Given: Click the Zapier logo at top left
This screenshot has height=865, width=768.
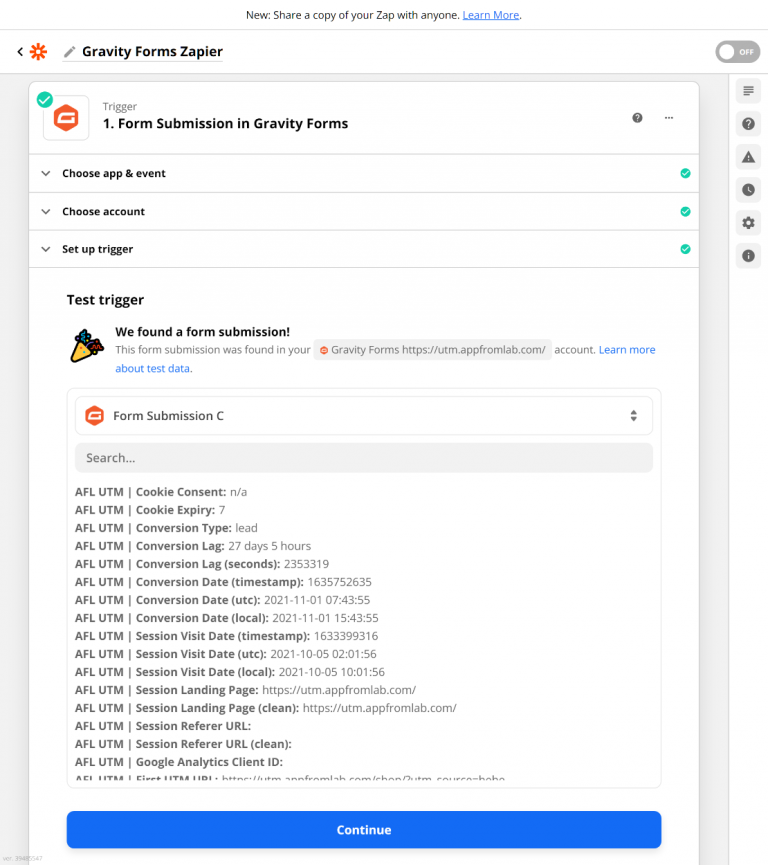Looking at the screenshot, I should pyautogui.click(x=38, y=50).
